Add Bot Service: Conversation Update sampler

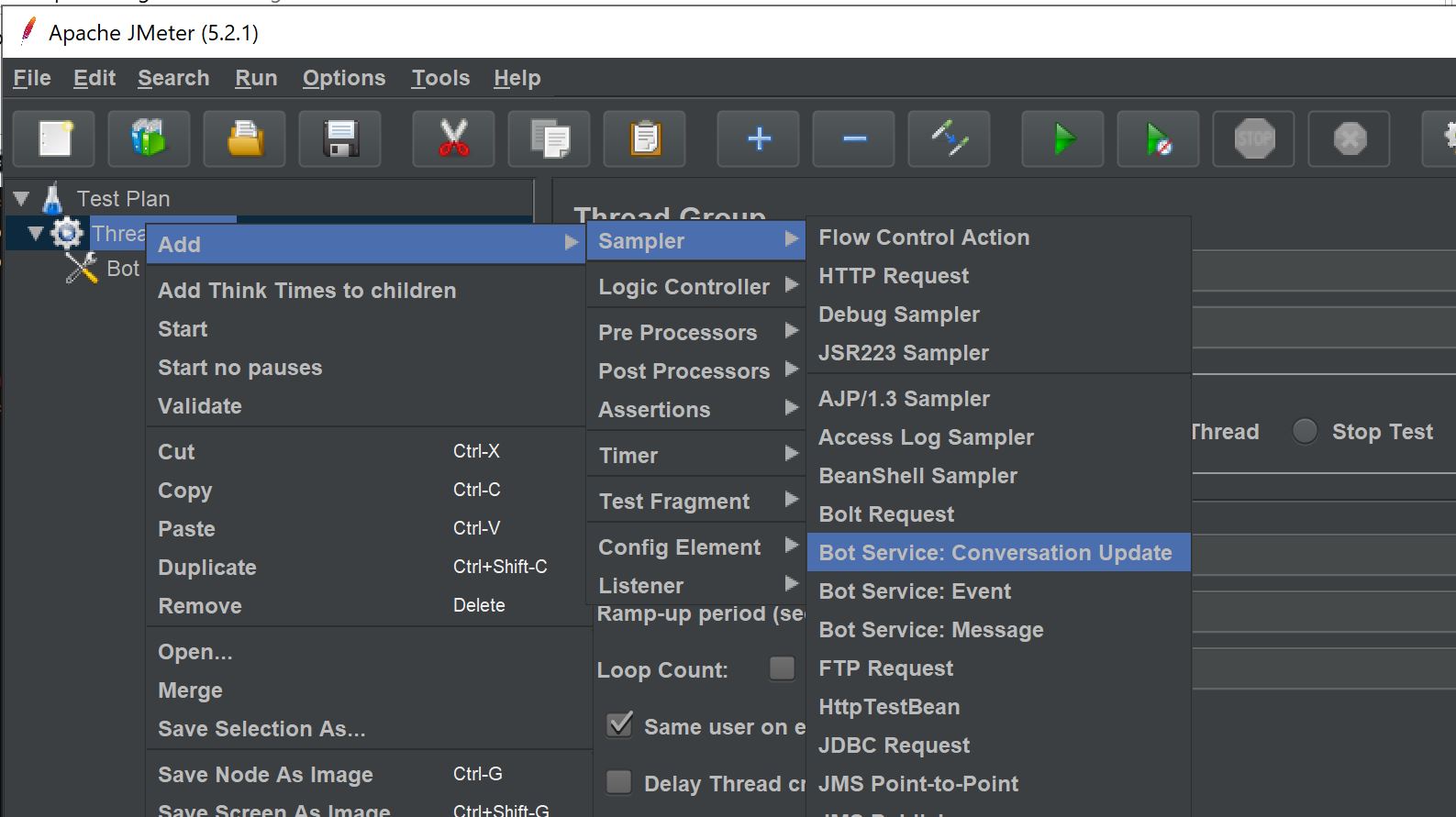(999, 553)
